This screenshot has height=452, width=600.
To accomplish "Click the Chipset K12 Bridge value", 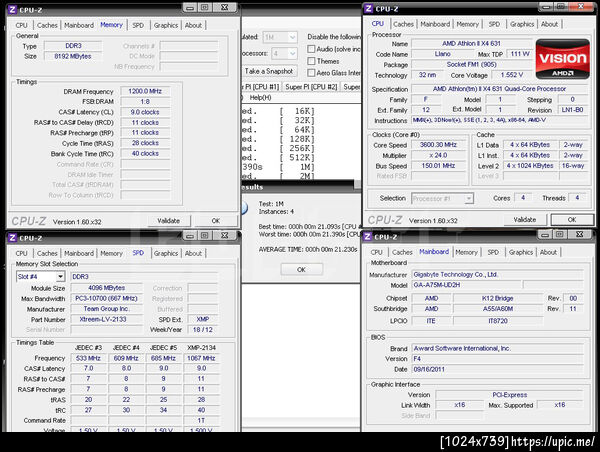I will (x=498, y=298).
